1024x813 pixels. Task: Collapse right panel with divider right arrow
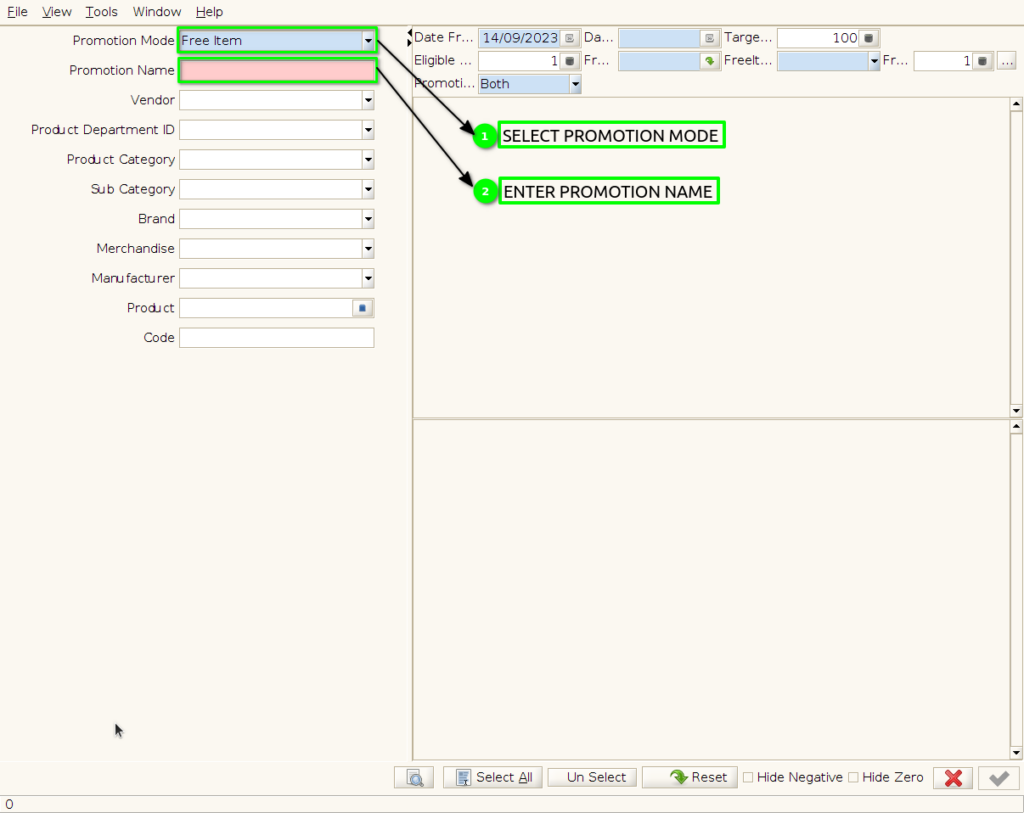coord(409,43)
